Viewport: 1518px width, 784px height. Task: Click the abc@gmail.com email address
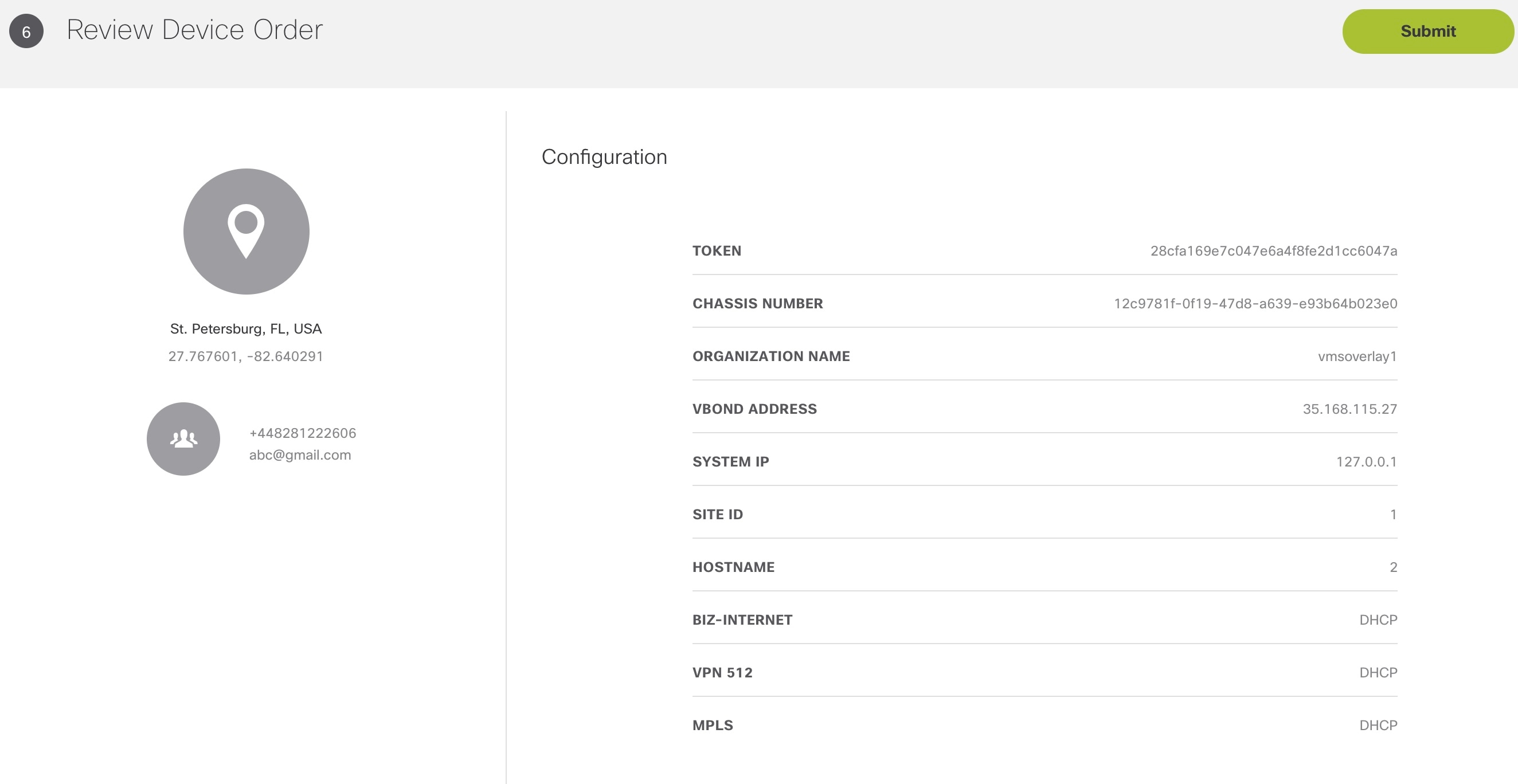point(300,454)
